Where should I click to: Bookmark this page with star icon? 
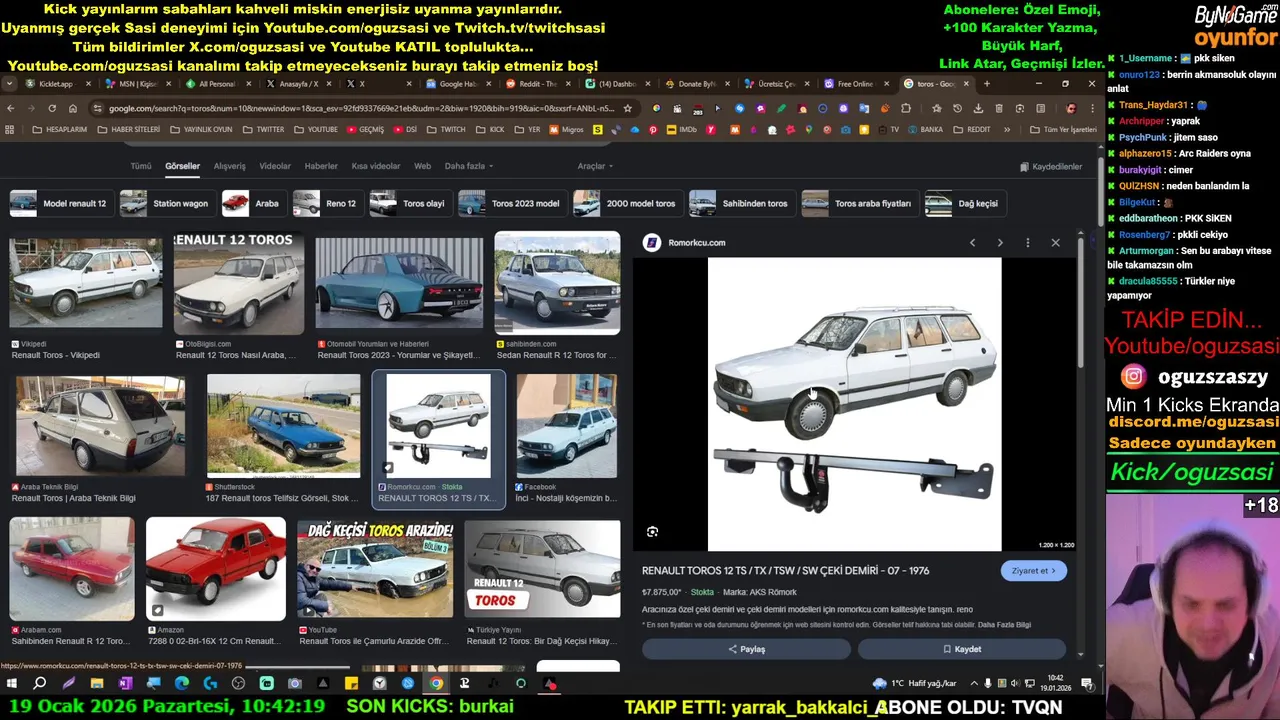627,108
